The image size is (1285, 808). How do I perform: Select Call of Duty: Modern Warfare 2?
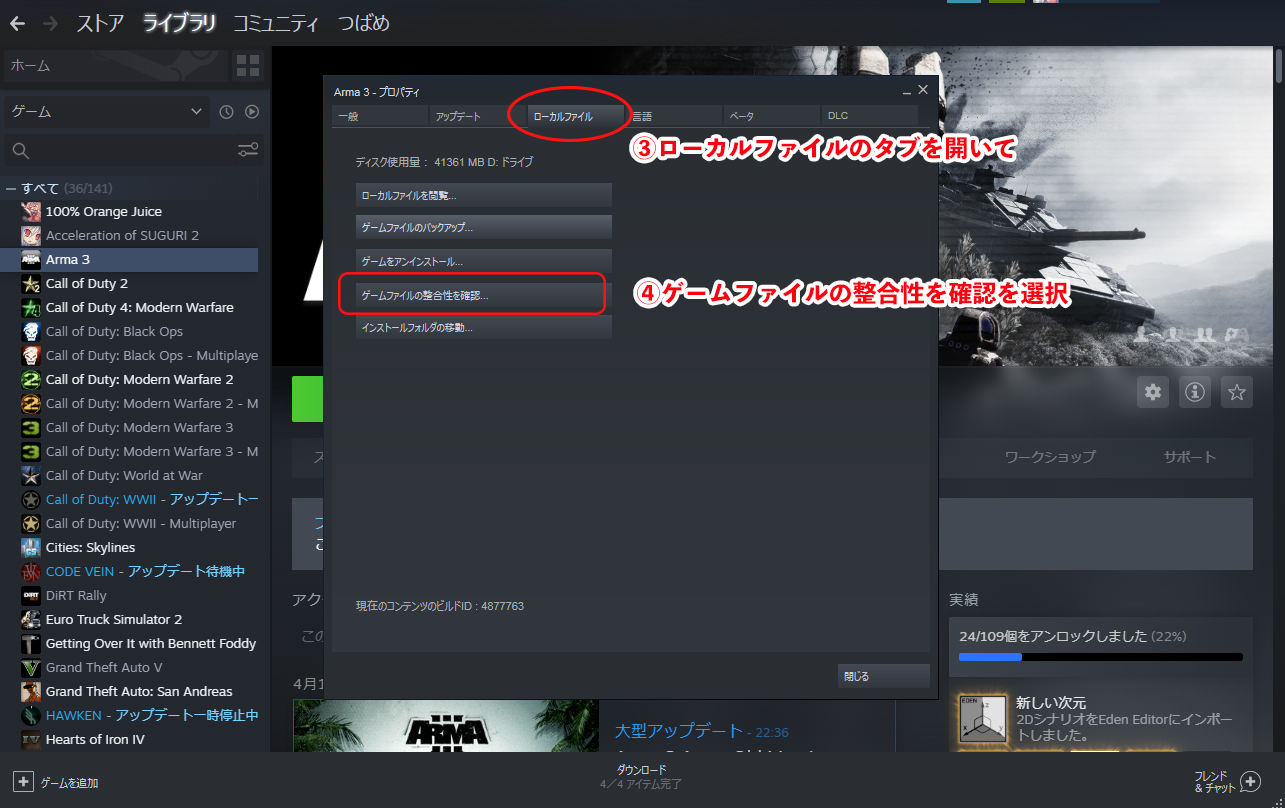[130, 379]
